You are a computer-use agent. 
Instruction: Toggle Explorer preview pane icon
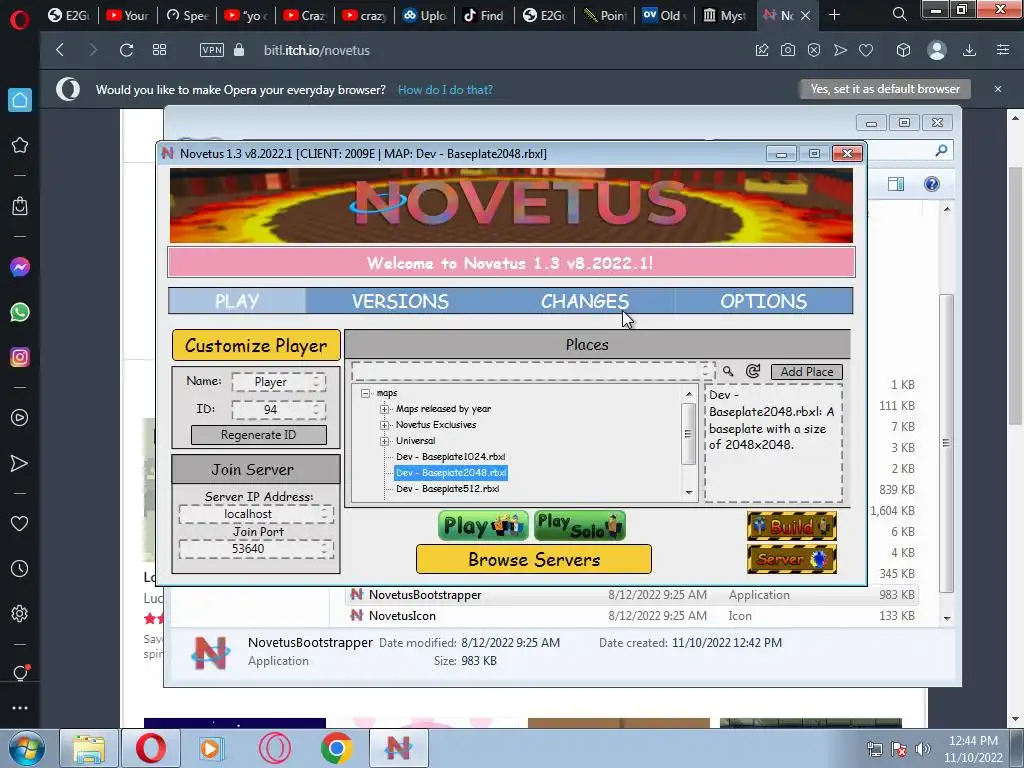click(x=896, y=184)
